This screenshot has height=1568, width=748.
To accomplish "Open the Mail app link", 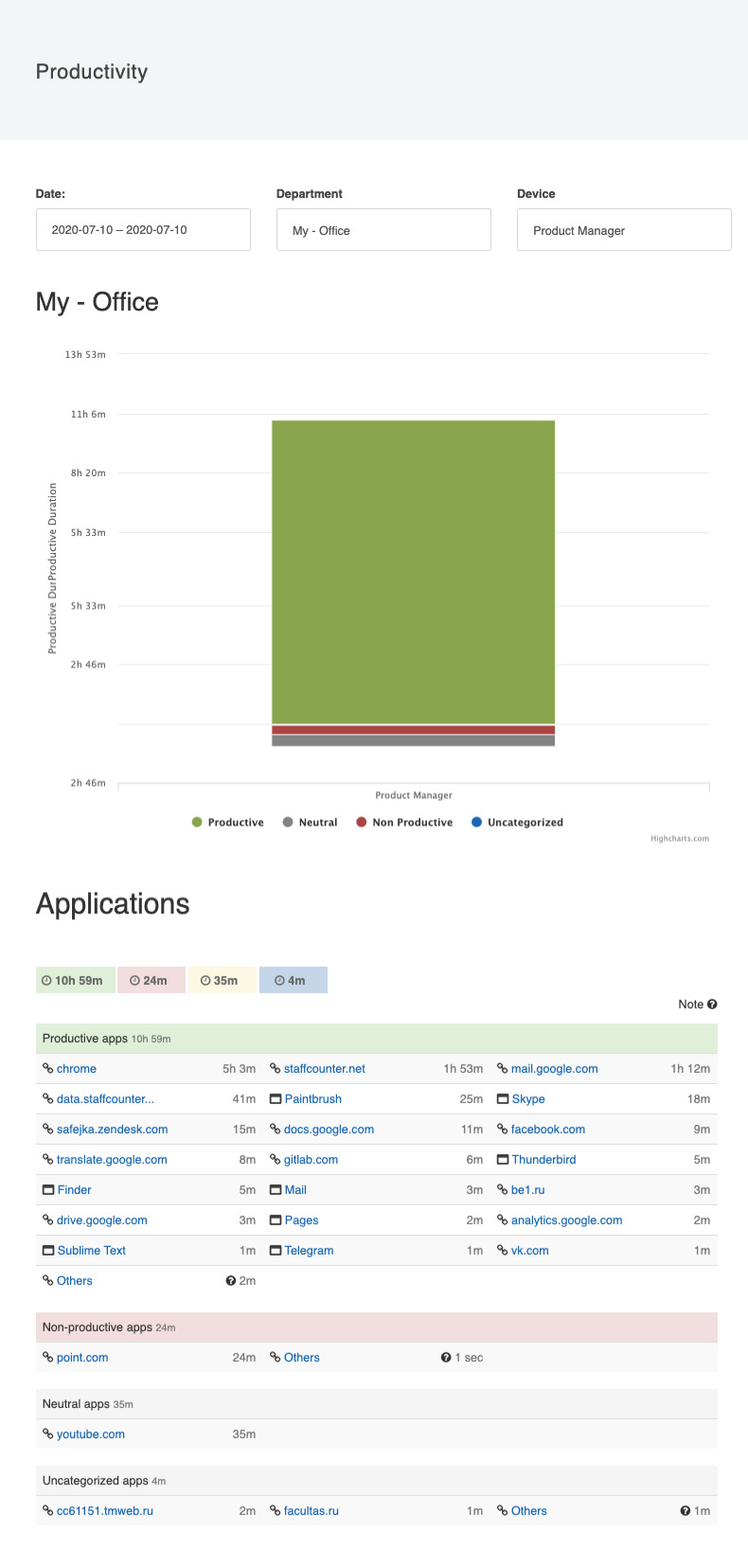I will (295, 1190).
